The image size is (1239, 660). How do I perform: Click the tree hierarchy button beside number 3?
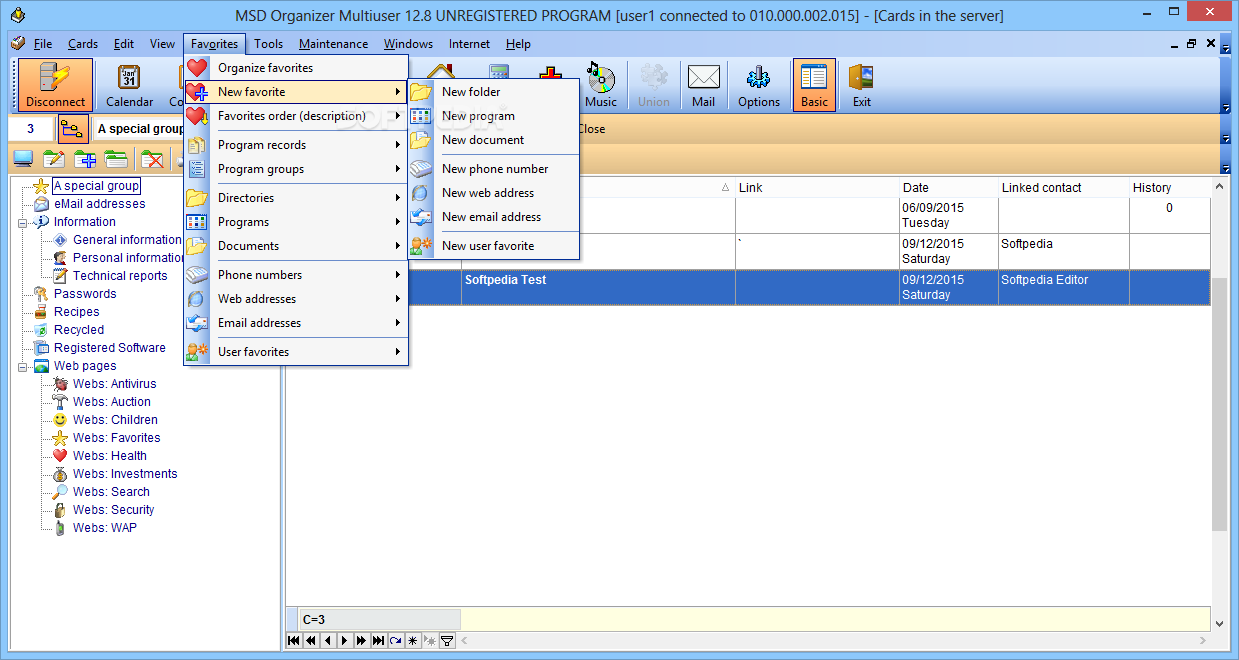(x=73, y=129)
